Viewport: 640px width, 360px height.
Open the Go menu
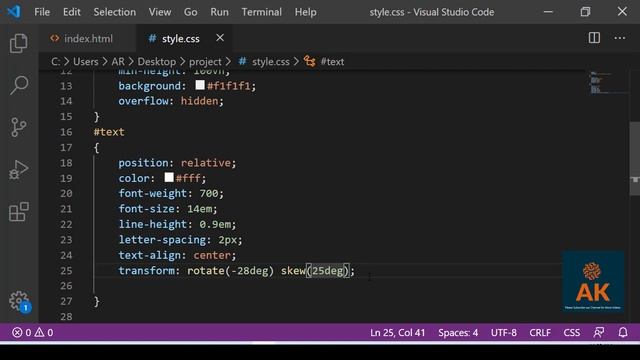pos(191,12)
